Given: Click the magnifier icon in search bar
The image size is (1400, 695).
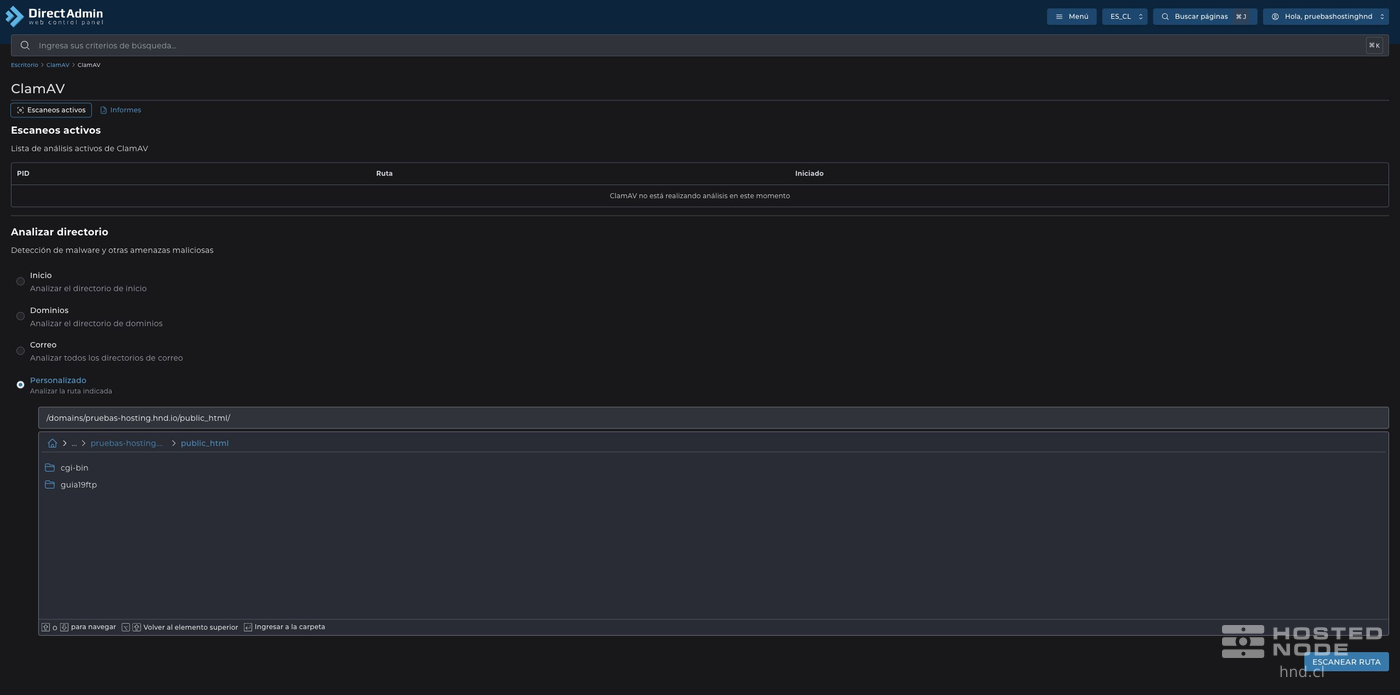Looking at the screenshot, I should (x=25, y=45).
